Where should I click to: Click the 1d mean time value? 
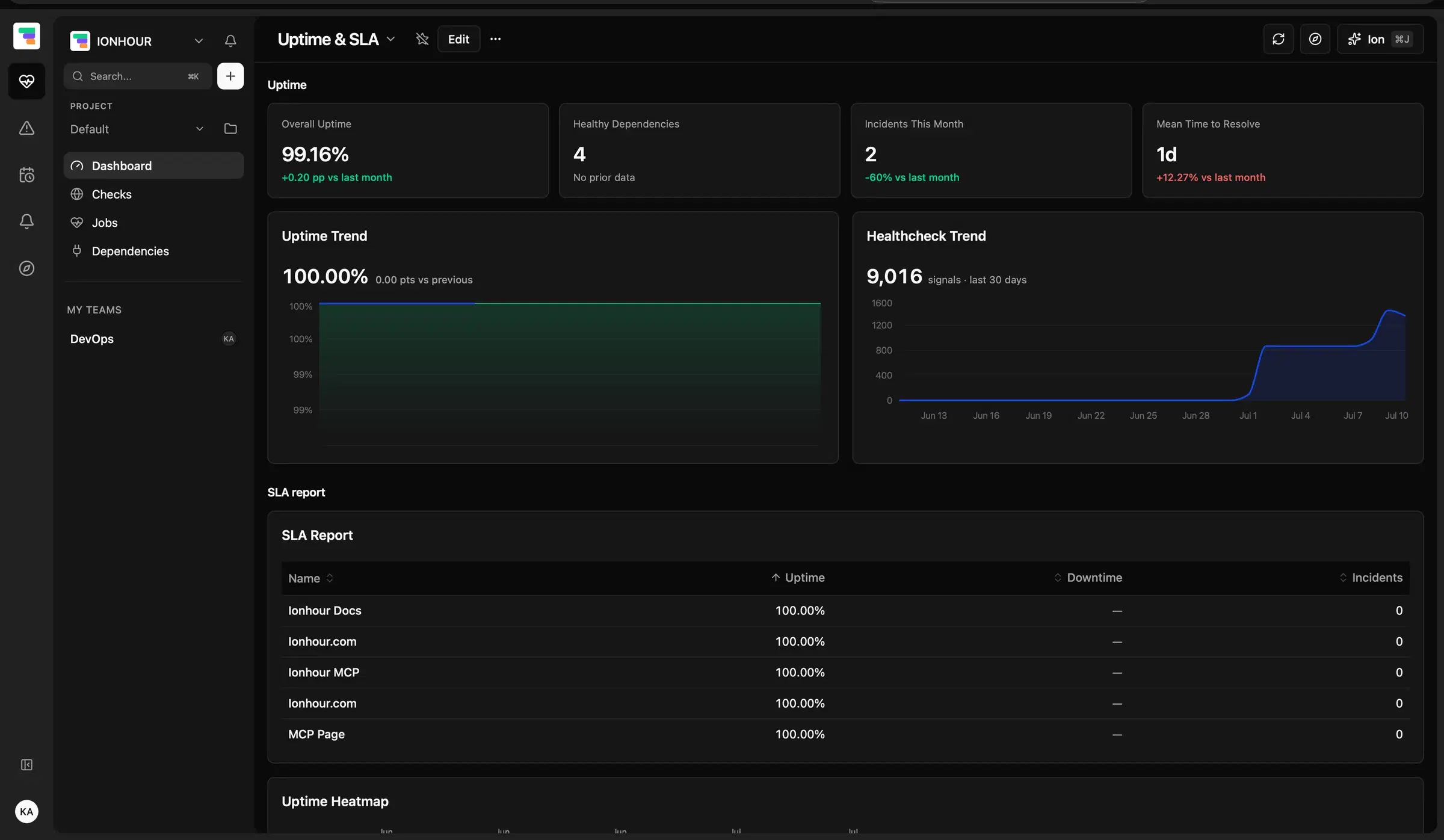tap(1167, 155)
